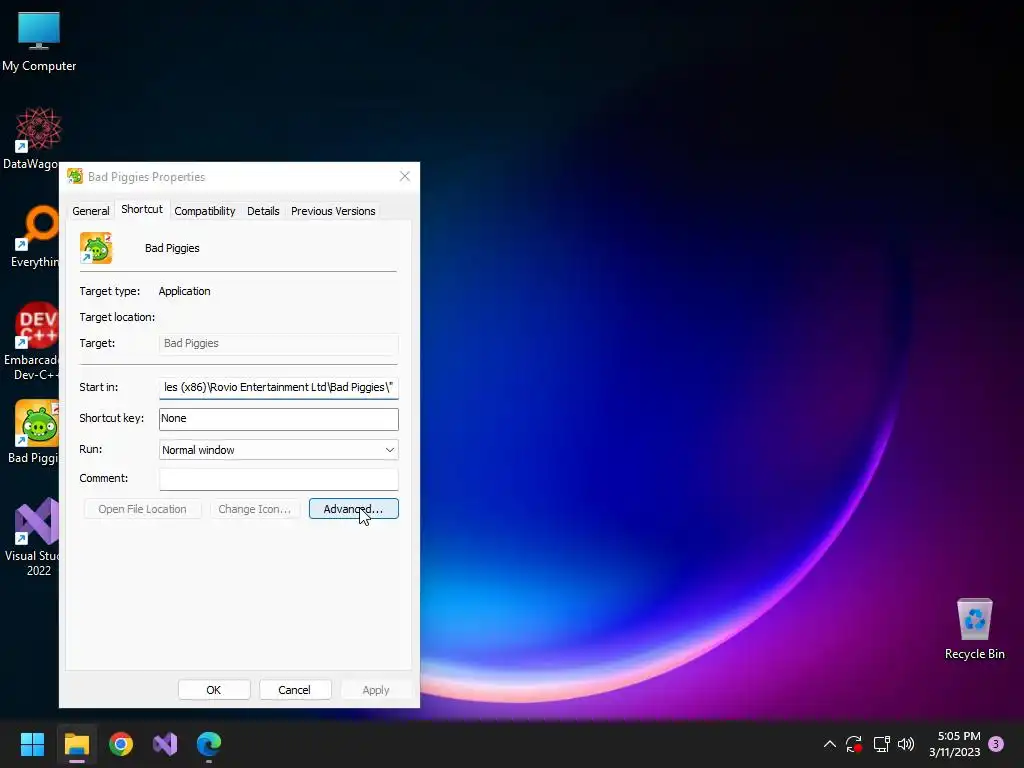Switch to the General tab
The width and height of the screenshot is (1024, 768).
pos(91,211)
